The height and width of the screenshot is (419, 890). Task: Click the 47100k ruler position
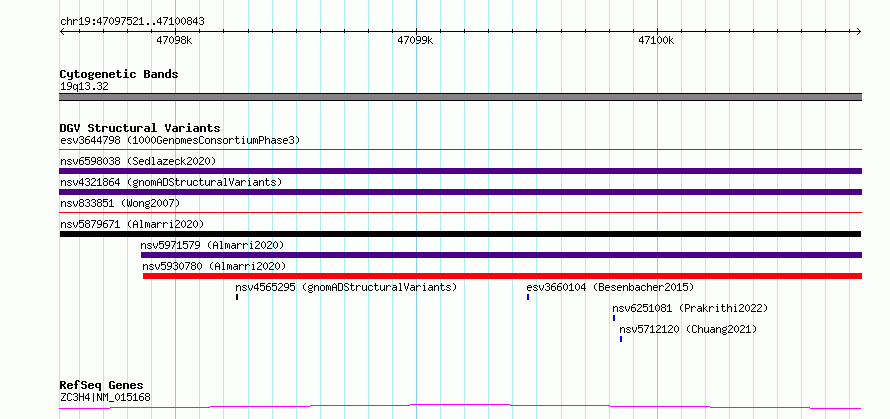coord(656,40)
